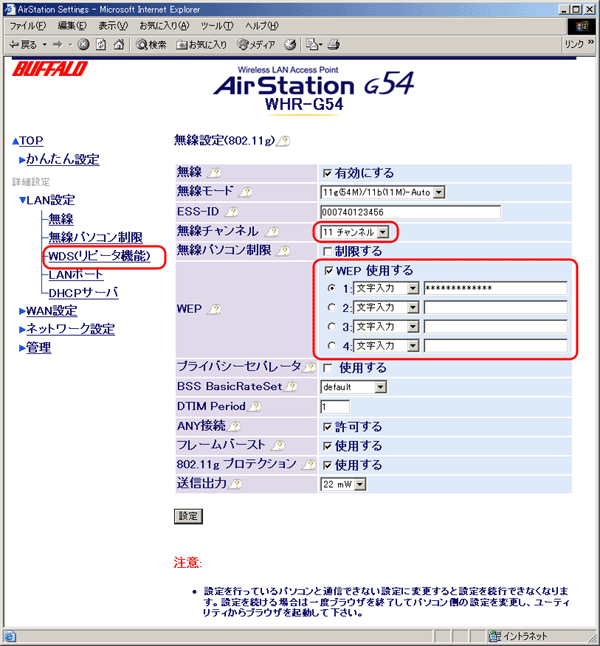Viewport: 600px width, 646px height.
Task: Open help icon next to BSS BasicRateSet
Action: (291, 387)
